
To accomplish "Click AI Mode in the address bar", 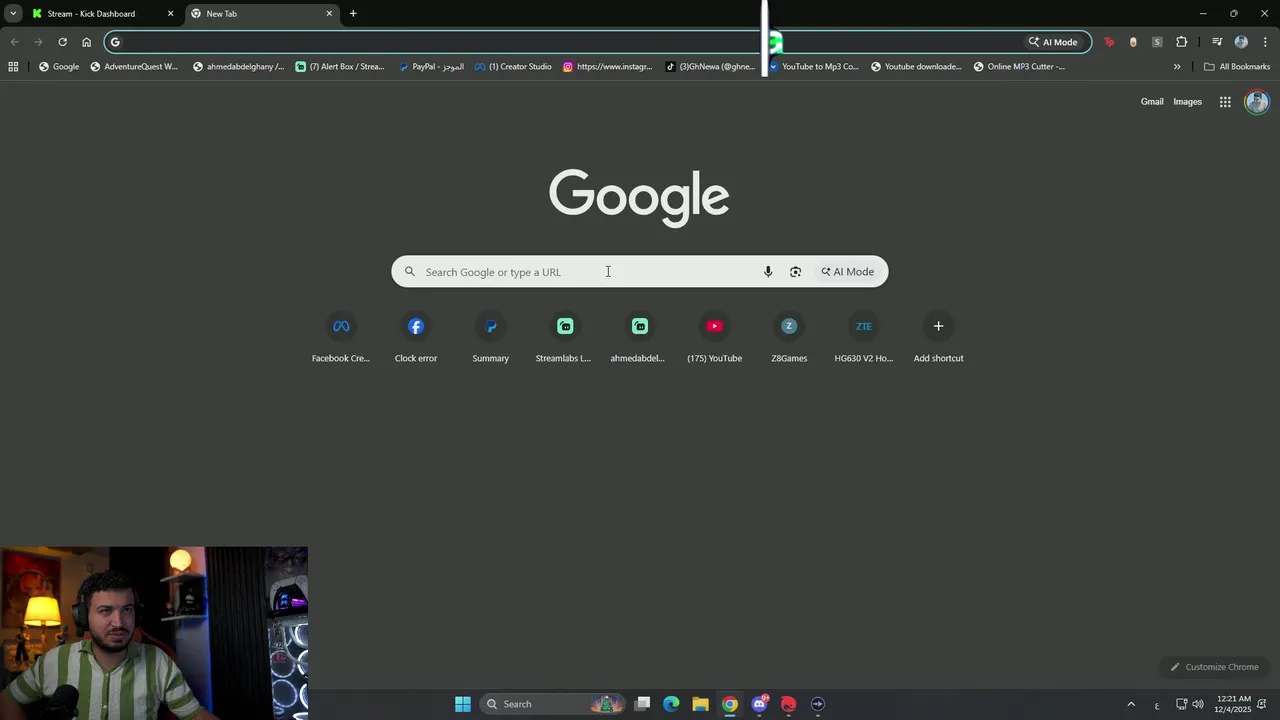I will tap(1053, 42).
